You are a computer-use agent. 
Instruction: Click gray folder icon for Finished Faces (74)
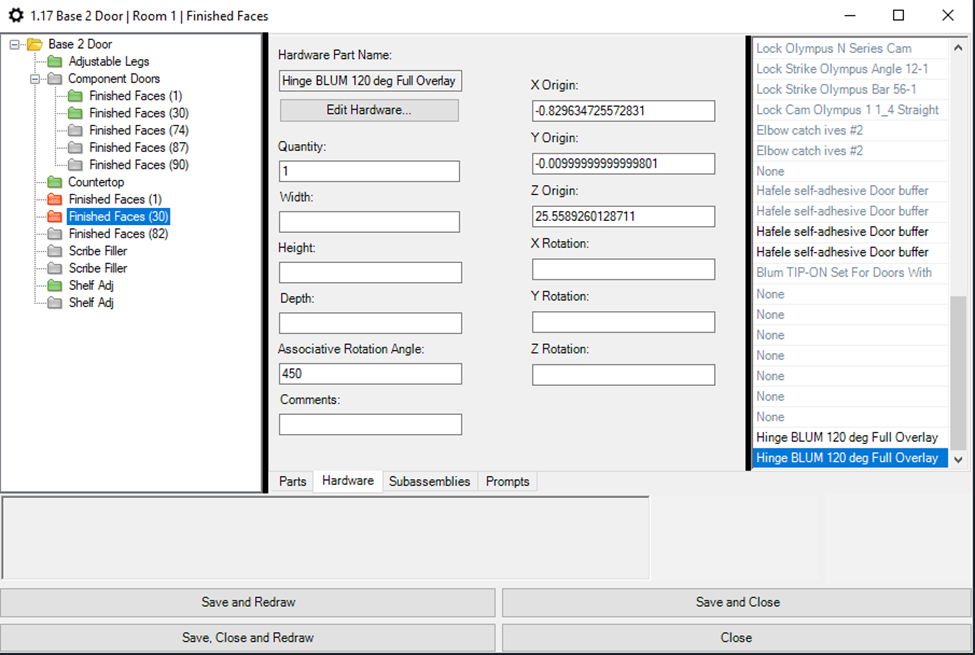click(76, 130)
